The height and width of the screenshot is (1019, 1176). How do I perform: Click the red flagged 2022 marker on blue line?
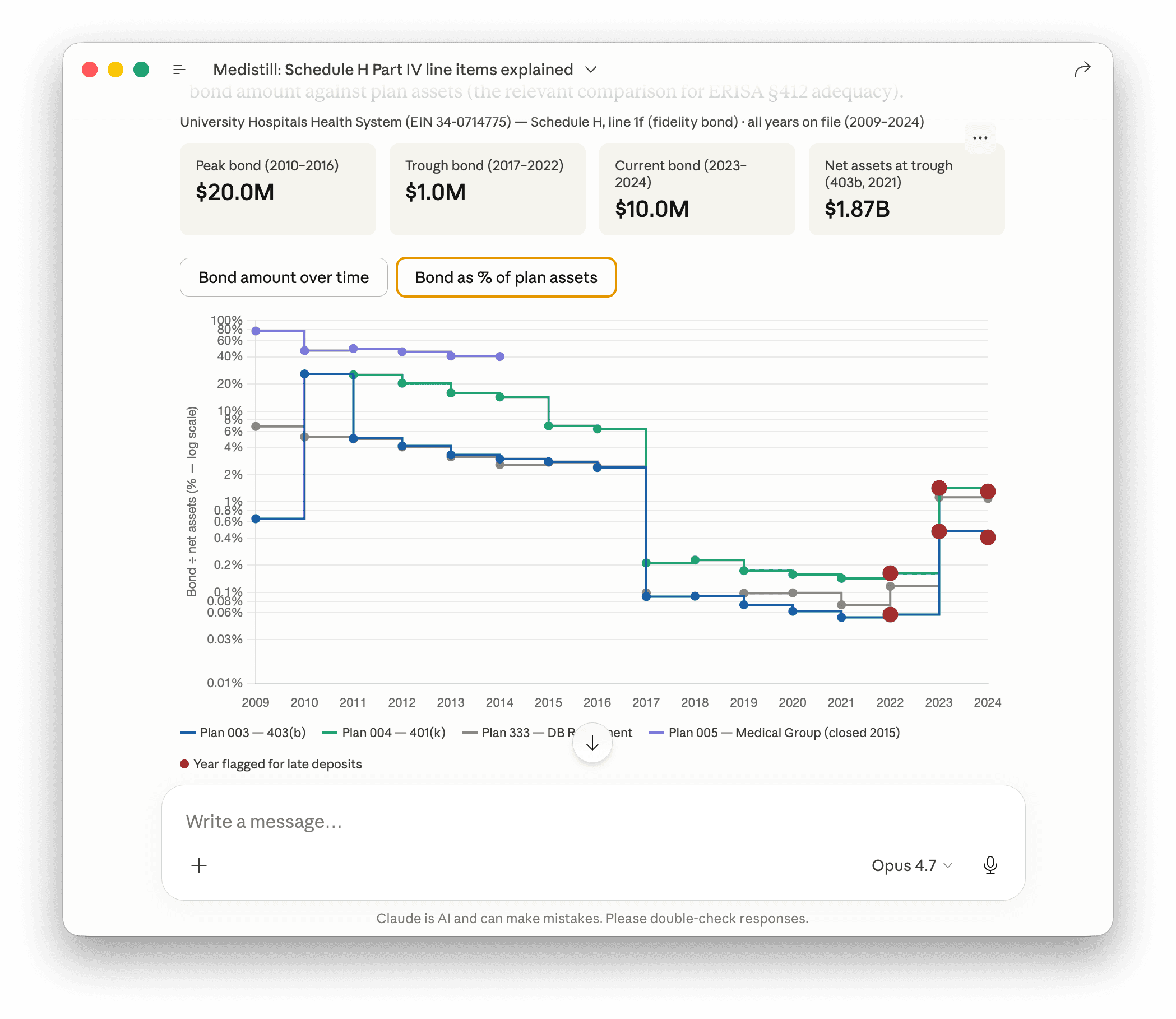[x=890, y=614]
